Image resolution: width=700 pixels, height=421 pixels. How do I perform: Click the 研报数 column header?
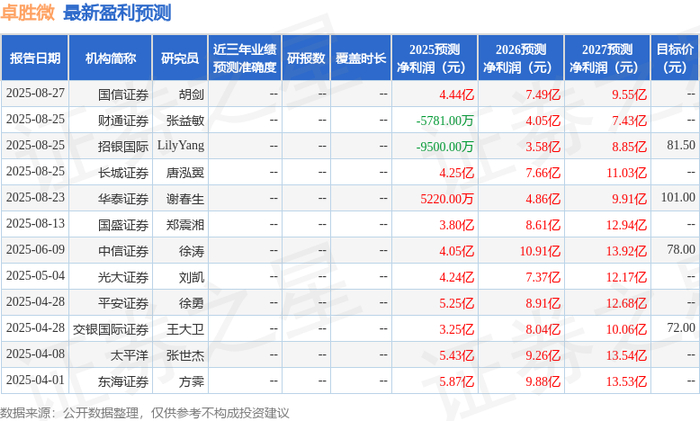[306, 58]
